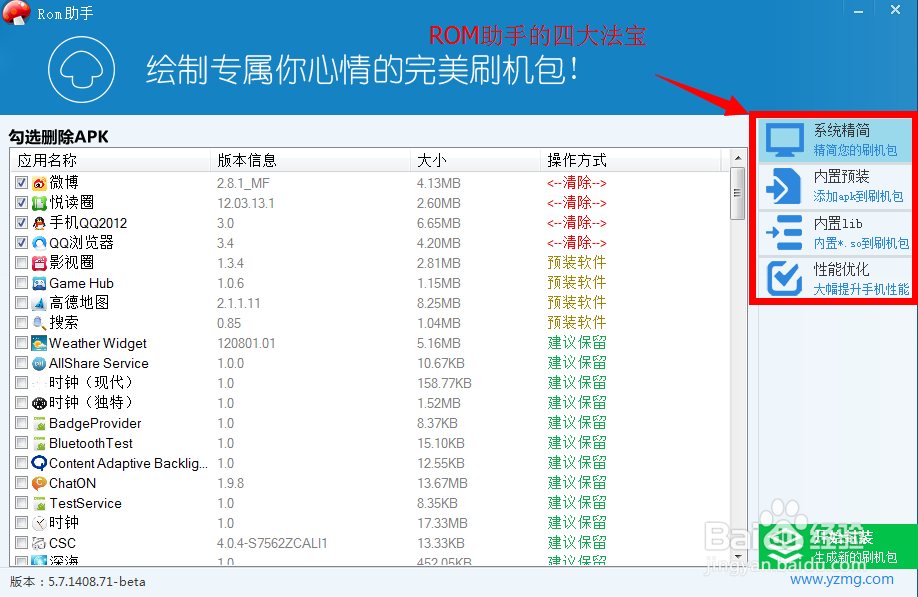The image size is (918, 597).
Task: Click the 预装软件 label in the 影视圈 row
Action: pos(577,263)
